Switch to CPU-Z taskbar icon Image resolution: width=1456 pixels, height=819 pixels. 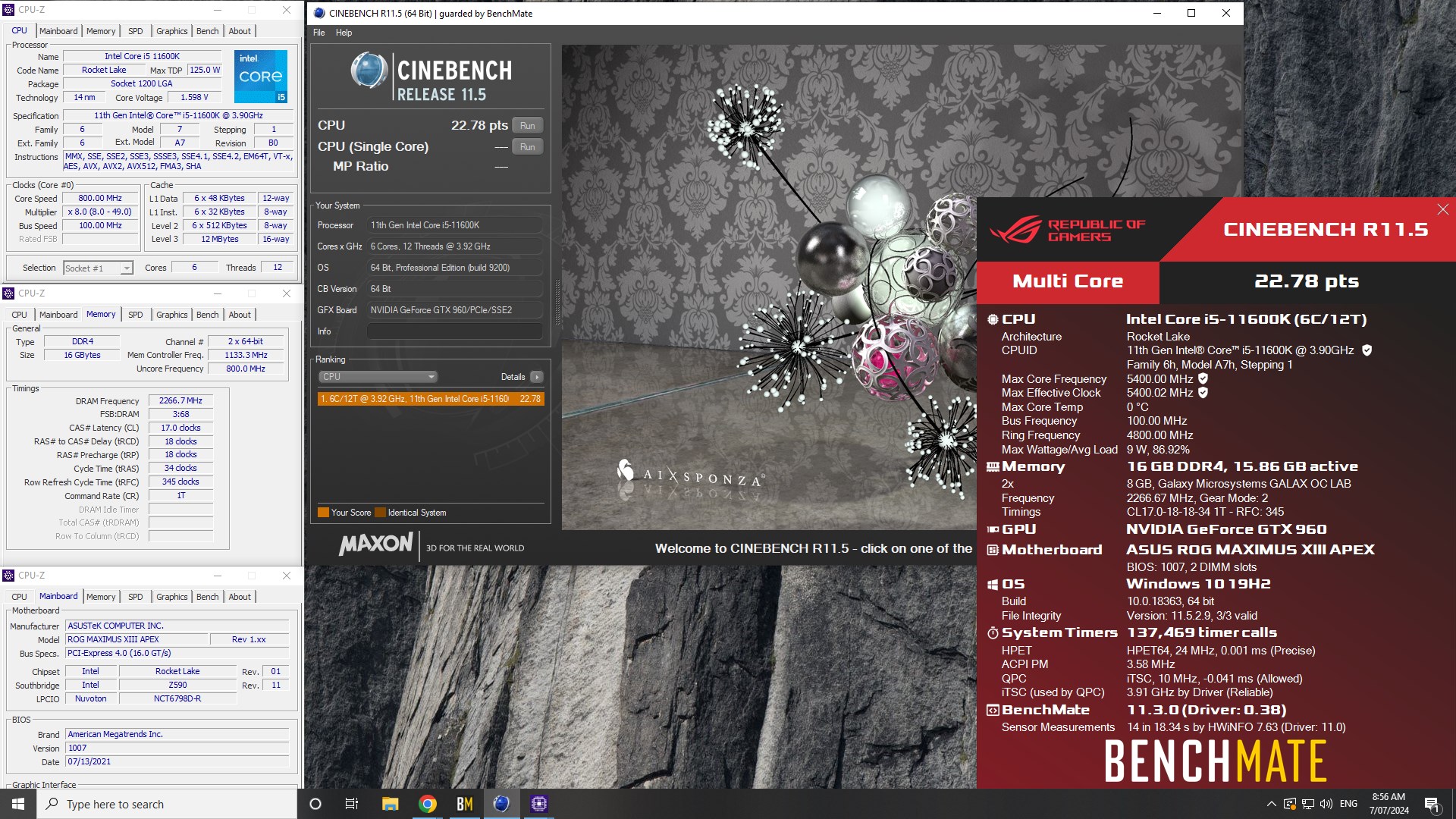[x=538, y=804]
